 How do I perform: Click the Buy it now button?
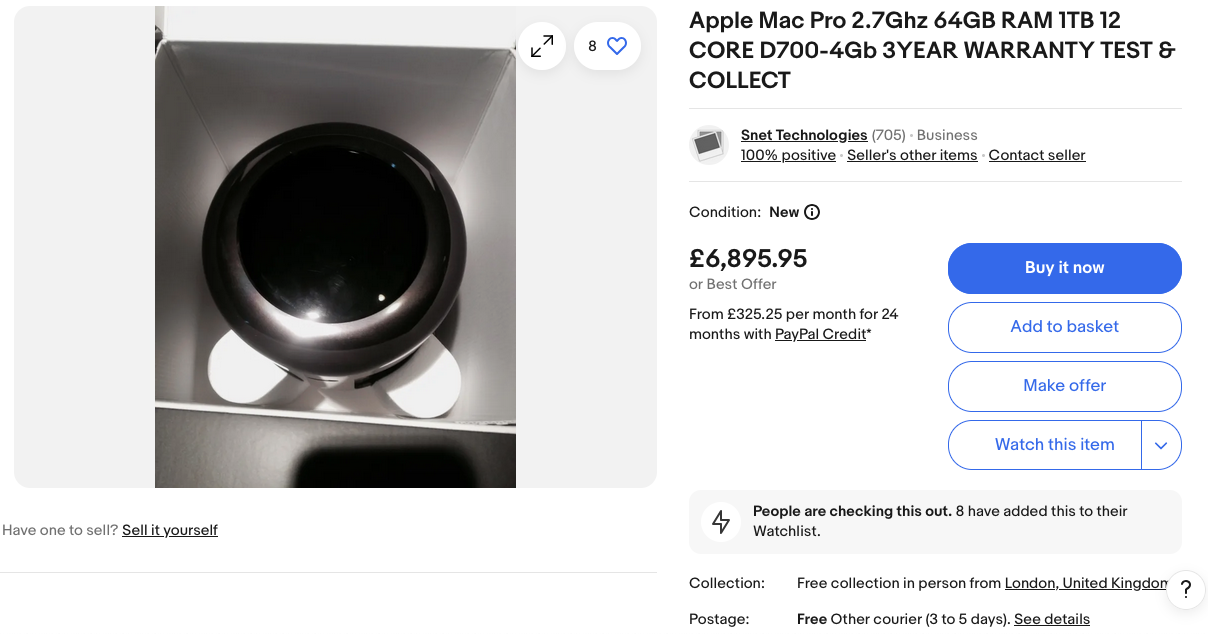[1064, 268]
